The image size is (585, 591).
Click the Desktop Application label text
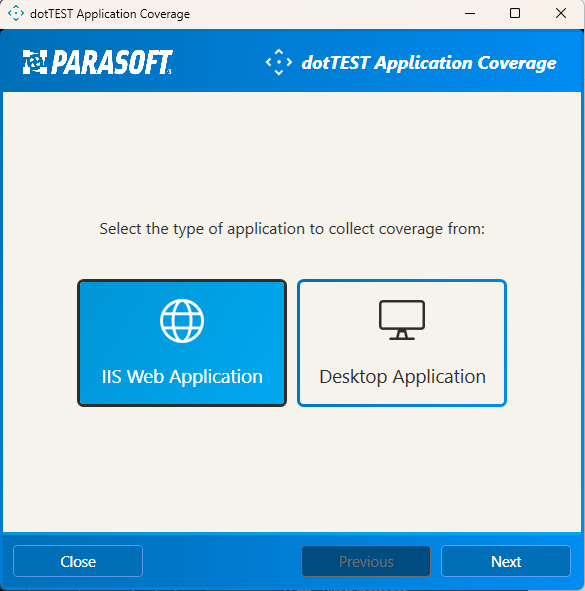click(x=402, y=377)
